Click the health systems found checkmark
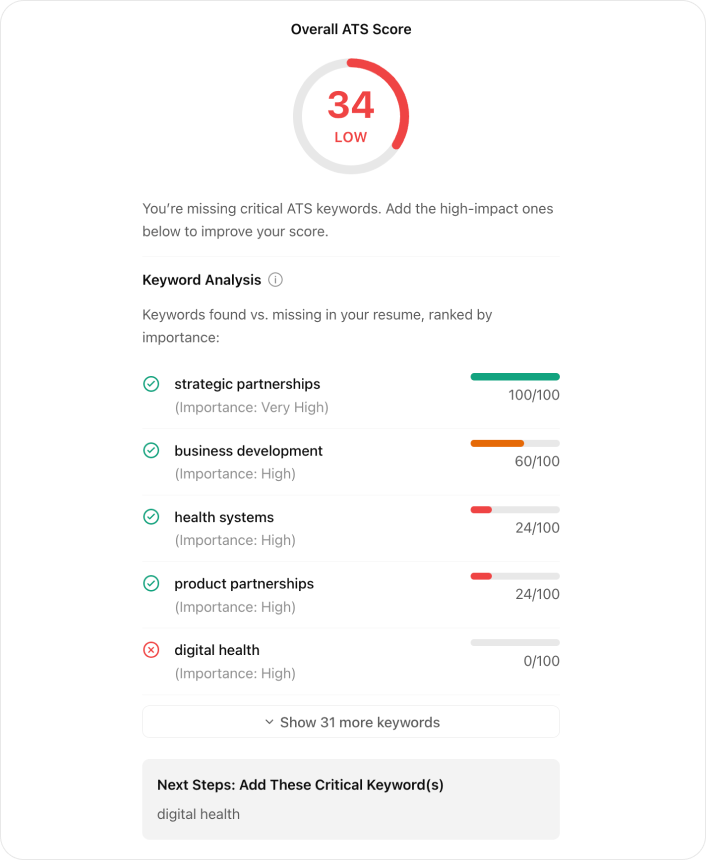Screen dimensions: 706x860 151,517
